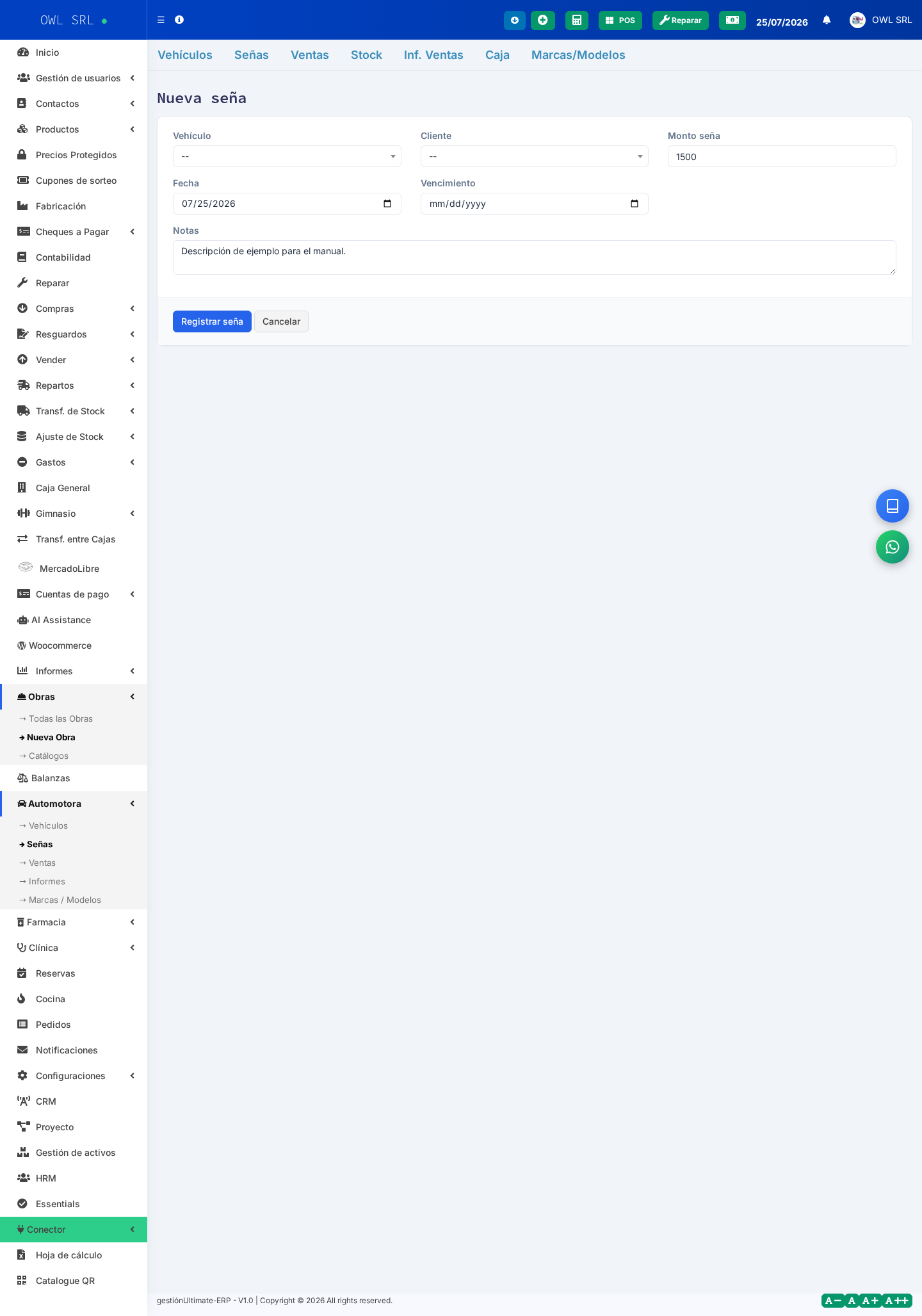922x1316 pixels.
Task: Open the Cliente dropdown selector
Action: point(534,156)
